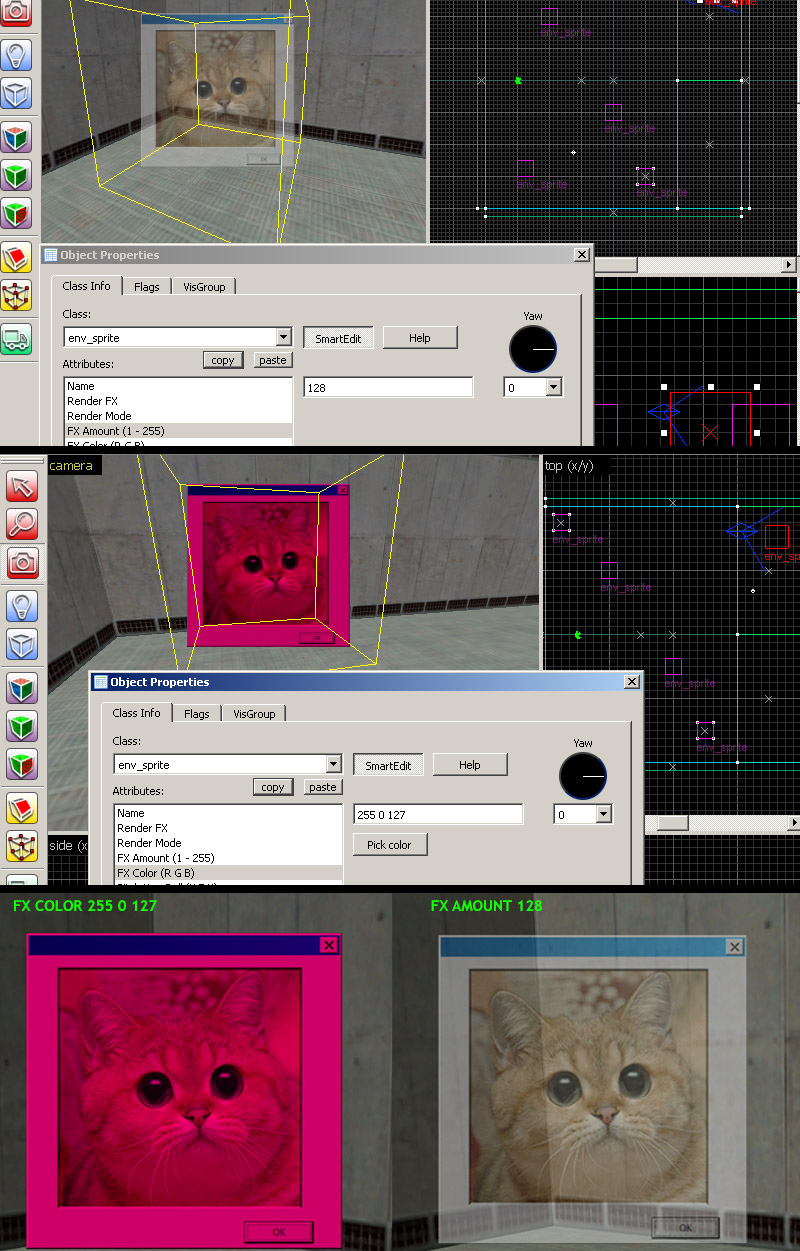This screenshot has width=800, height=1251.
Task: Select the lightbulb Entity tool beside the translucent cat viewport
Action: click(x=17, y=54)
